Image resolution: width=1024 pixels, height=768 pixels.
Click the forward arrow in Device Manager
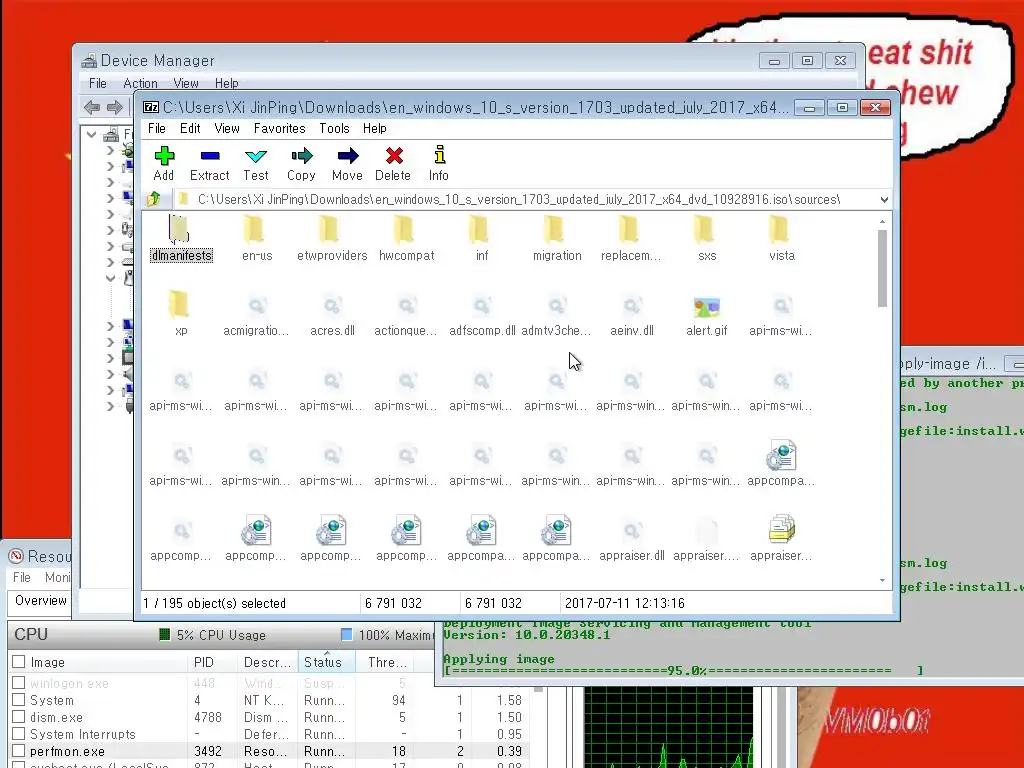(114, 107)
